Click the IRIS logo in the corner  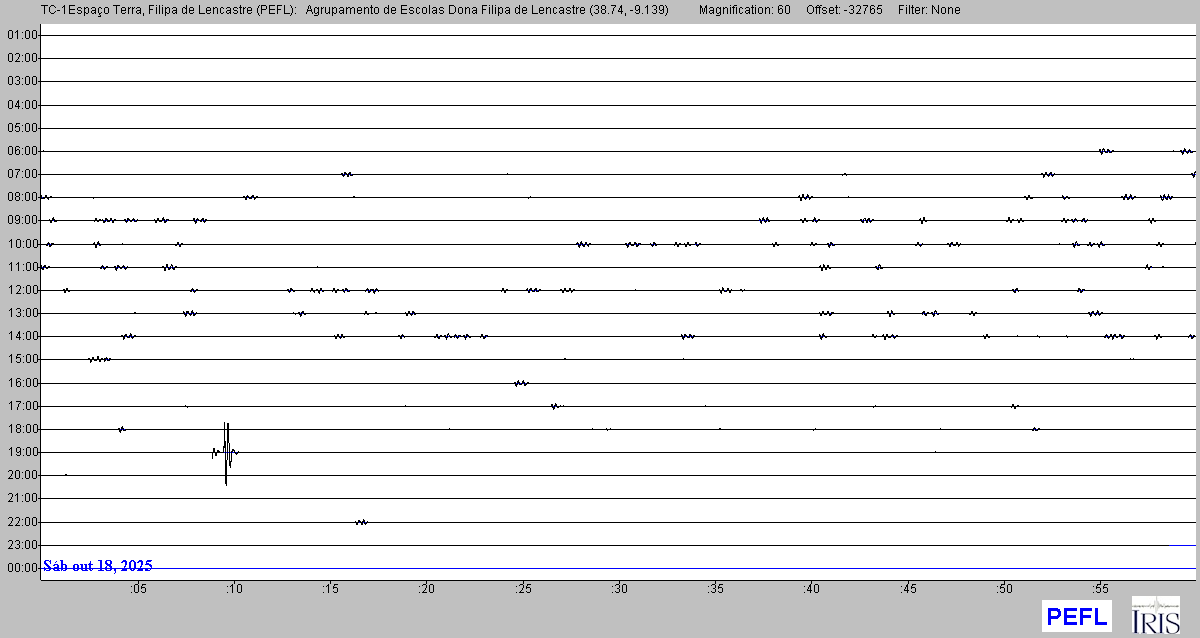[x=1154, y=615]
